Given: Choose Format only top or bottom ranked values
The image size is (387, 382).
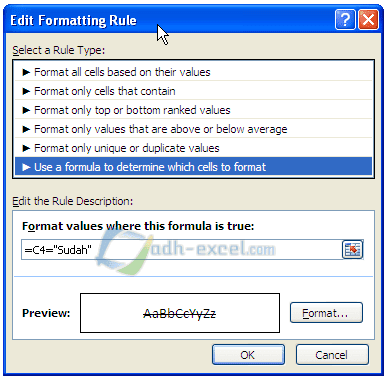Looking at the screenshot, I should tap(193, 110).
